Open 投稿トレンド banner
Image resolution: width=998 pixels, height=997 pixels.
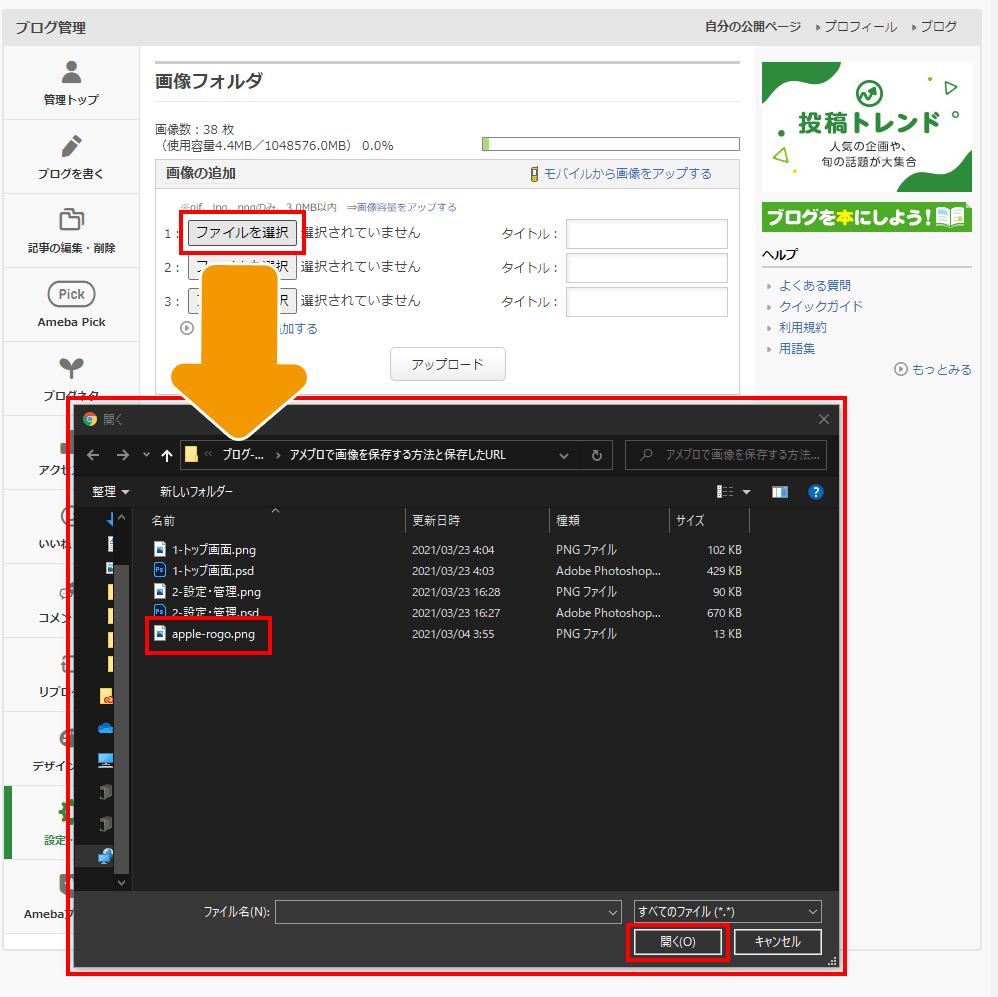(866, 127)
